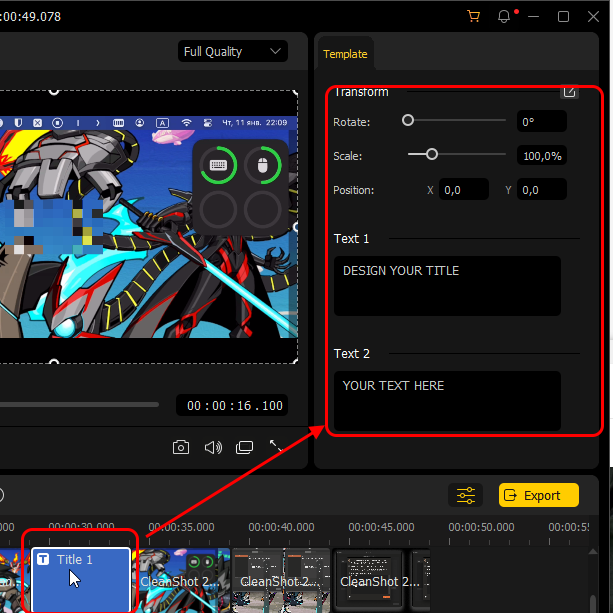Viewport: 613px width, 613px height.
Task: Edit the Text 1 box DESIGN YOUR TITLE
Action: 447,286
